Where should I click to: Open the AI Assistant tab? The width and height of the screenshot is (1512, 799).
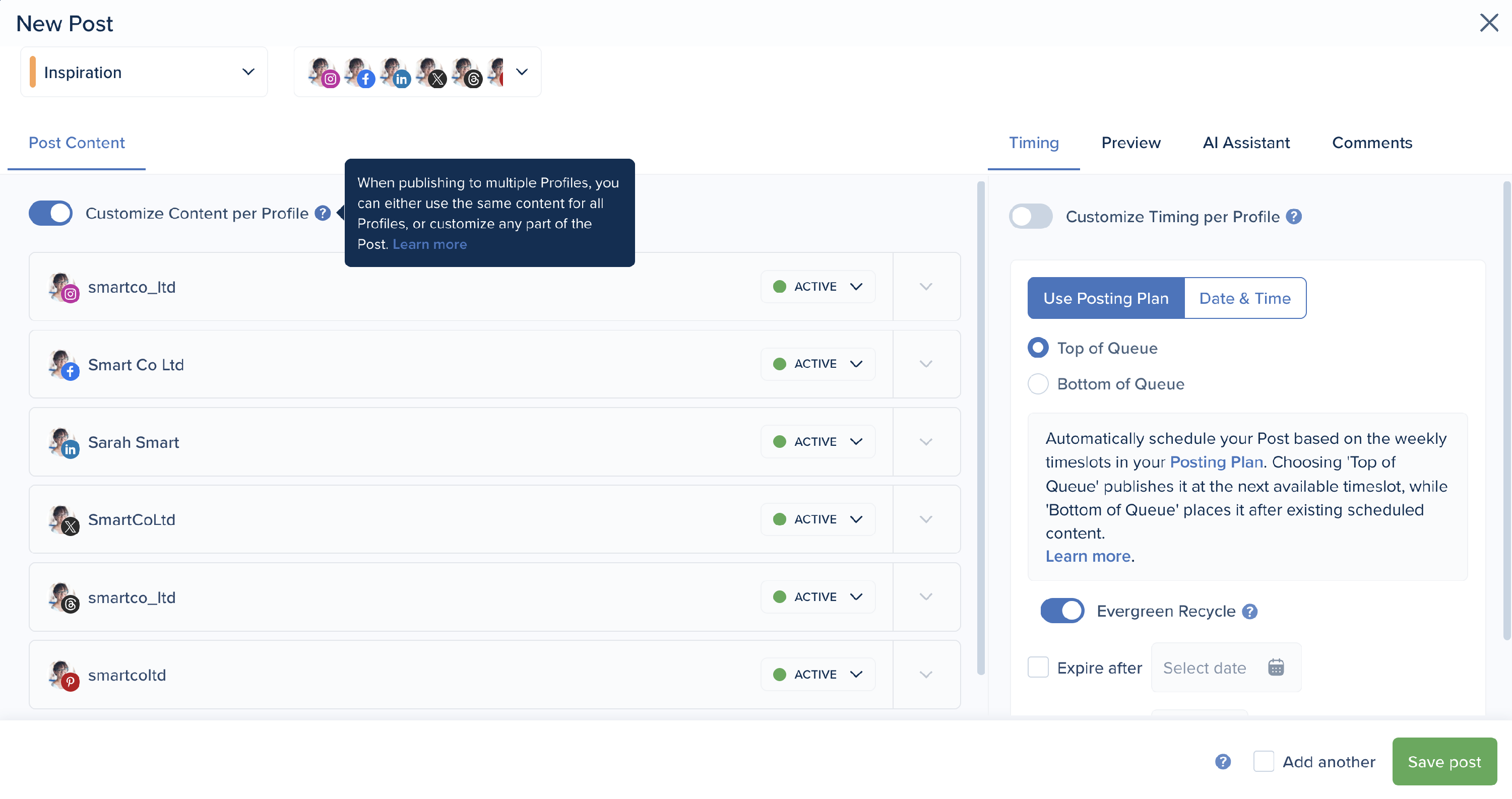1245,143
